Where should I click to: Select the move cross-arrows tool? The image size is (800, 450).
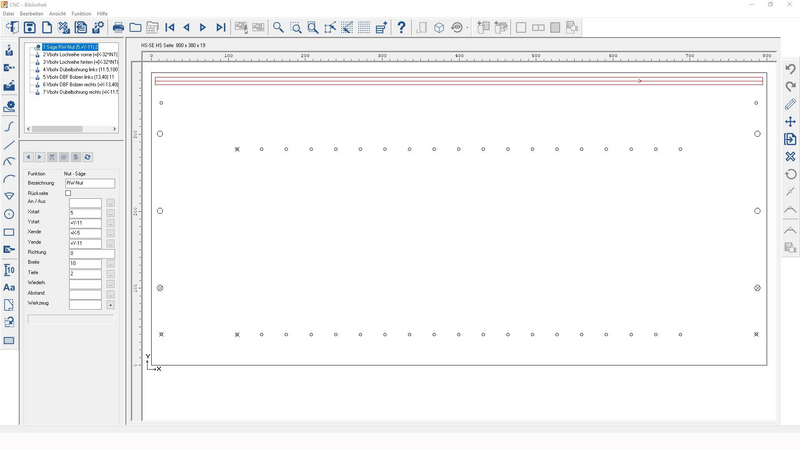point(790,121)
